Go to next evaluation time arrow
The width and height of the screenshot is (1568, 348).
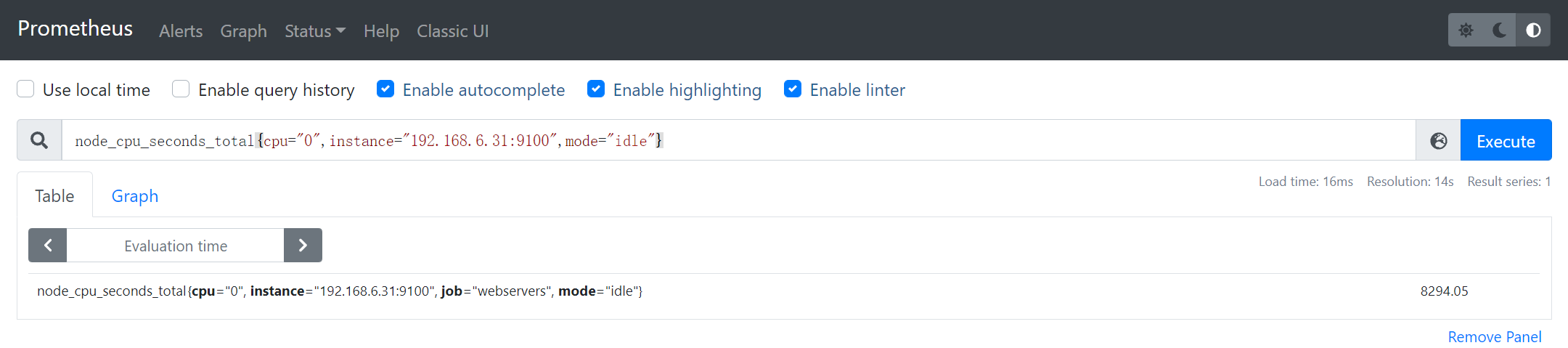pos(303,246)
